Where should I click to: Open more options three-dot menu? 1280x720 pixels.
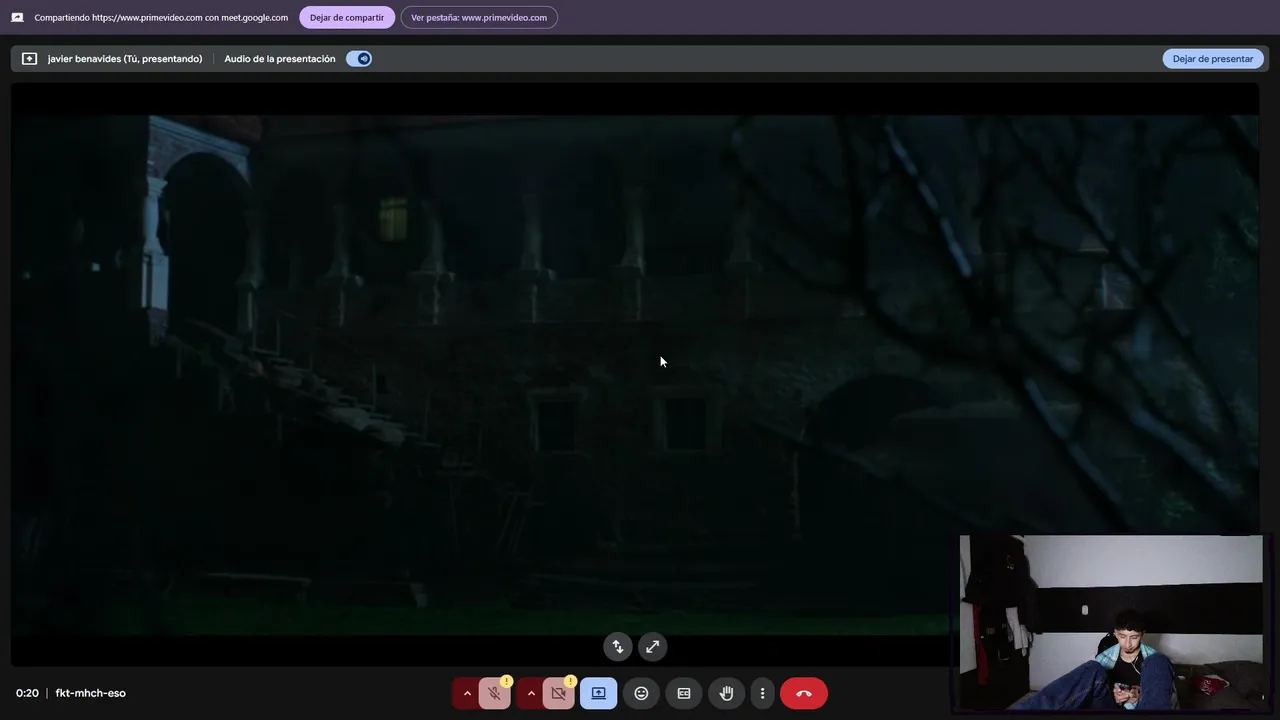point(762,693)
